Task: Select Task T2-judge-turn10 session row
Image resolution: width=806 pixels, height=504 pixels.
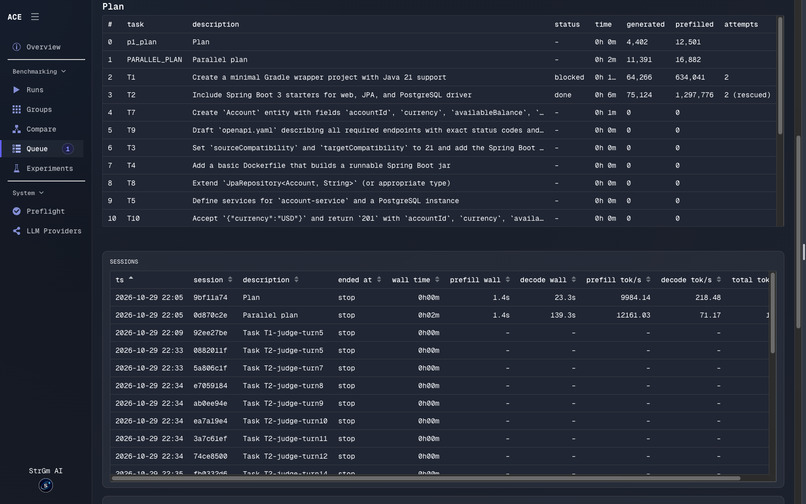Action: pos(439,421)
